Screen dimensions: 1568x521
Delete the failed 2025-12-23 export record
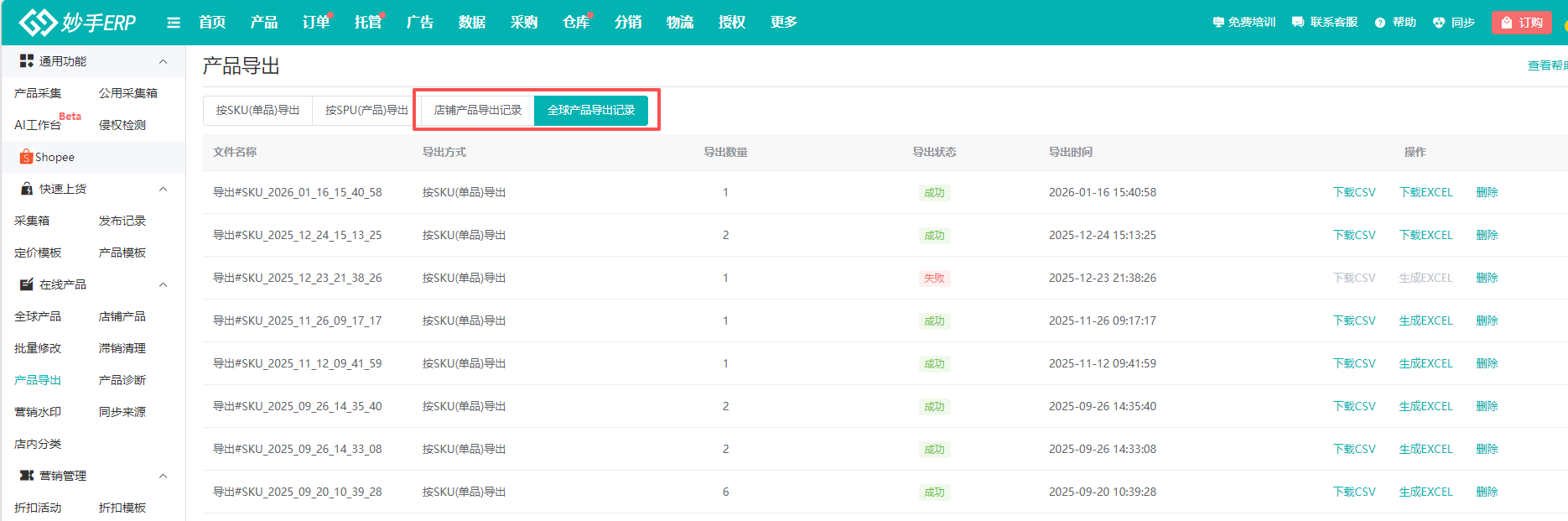pyautogui.click(x=1487, y=278)
